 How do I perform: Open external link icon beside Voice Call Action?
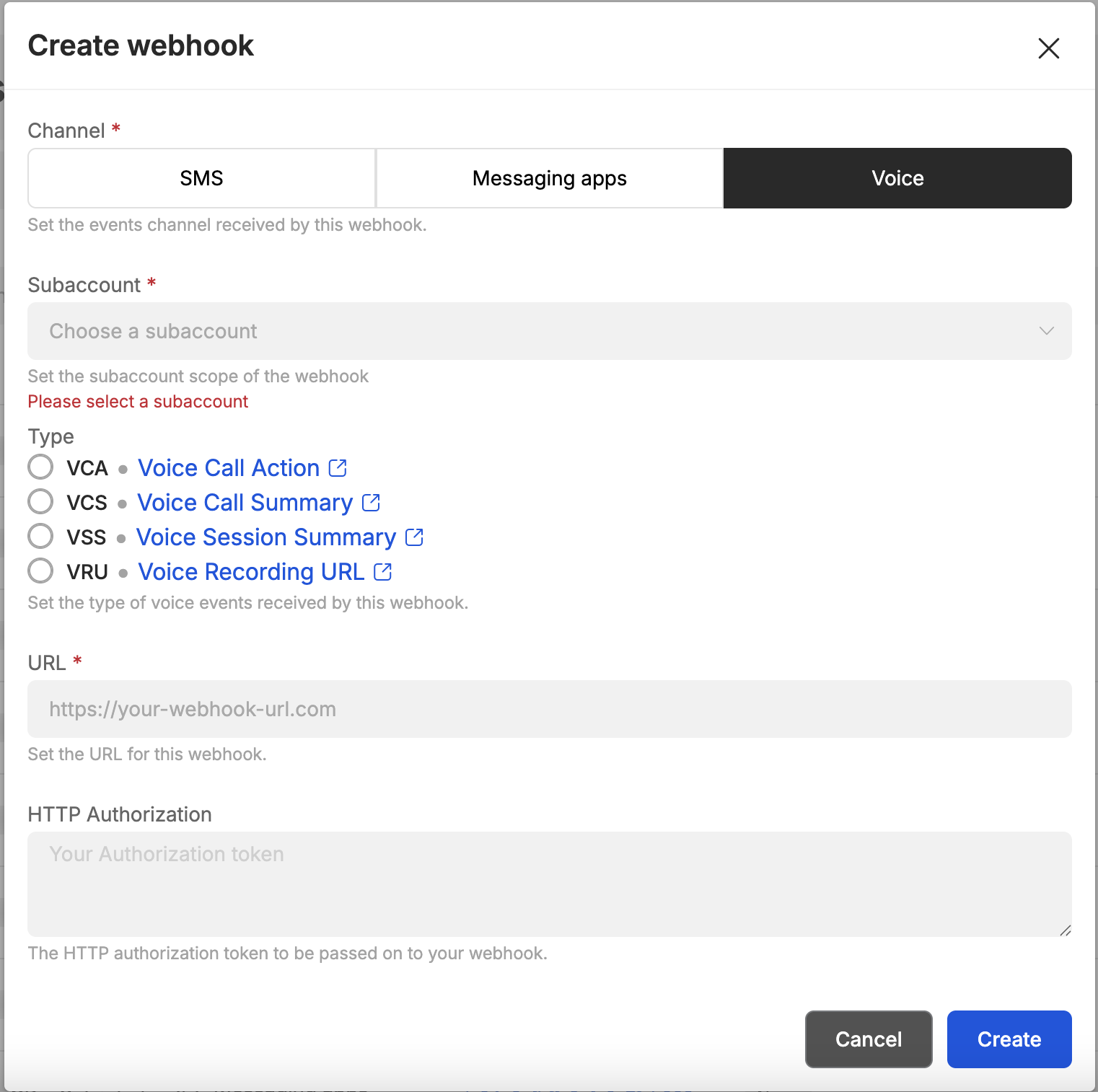[338, 468]
